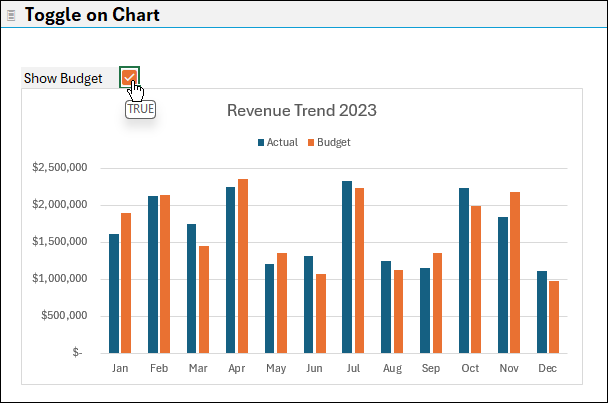Select the Jun label on horizontal axis
The height and width of the screenshot is (403, 608).
315,368
